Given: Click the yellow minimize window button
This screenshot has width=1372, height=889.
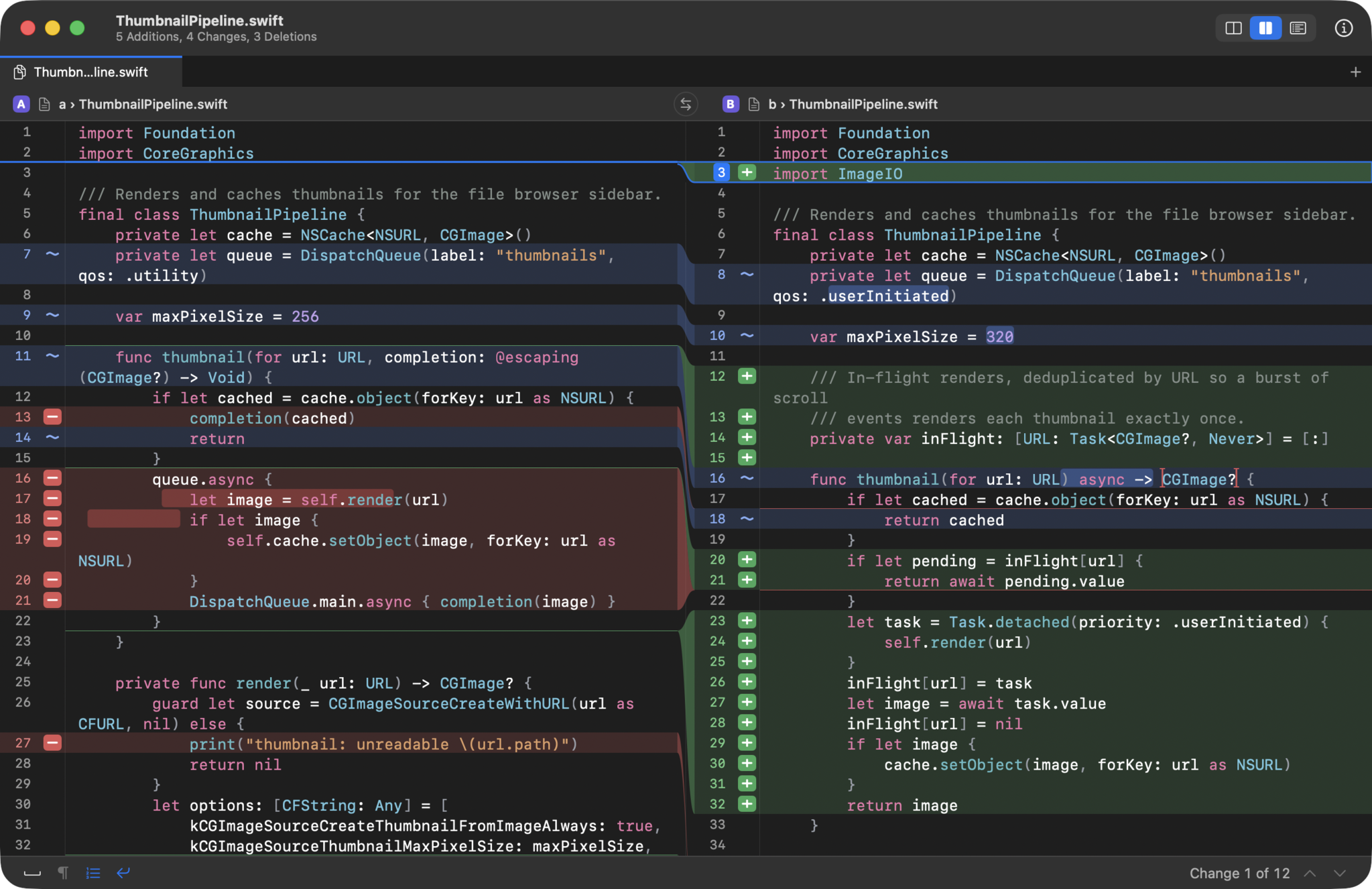Looking at the screenshot, I should tap(52, 27).
